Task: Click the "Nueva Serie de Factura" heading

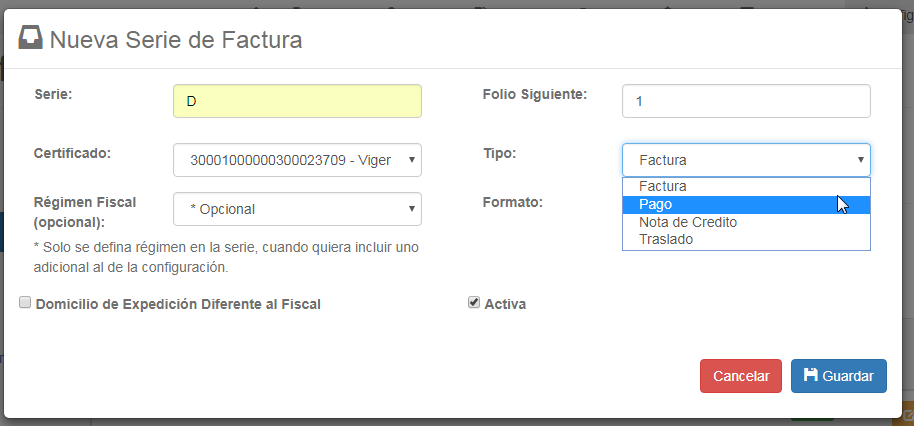Action: (176, 40)
